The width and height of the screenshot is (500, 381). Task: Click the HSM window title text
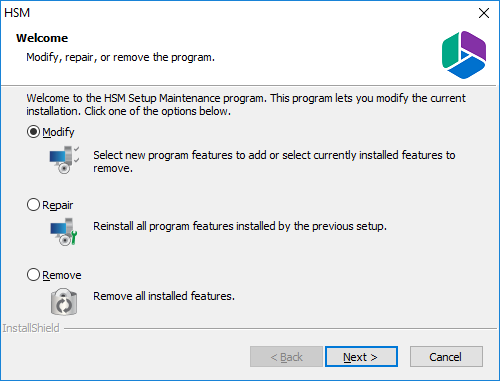[x=17, y=13]
